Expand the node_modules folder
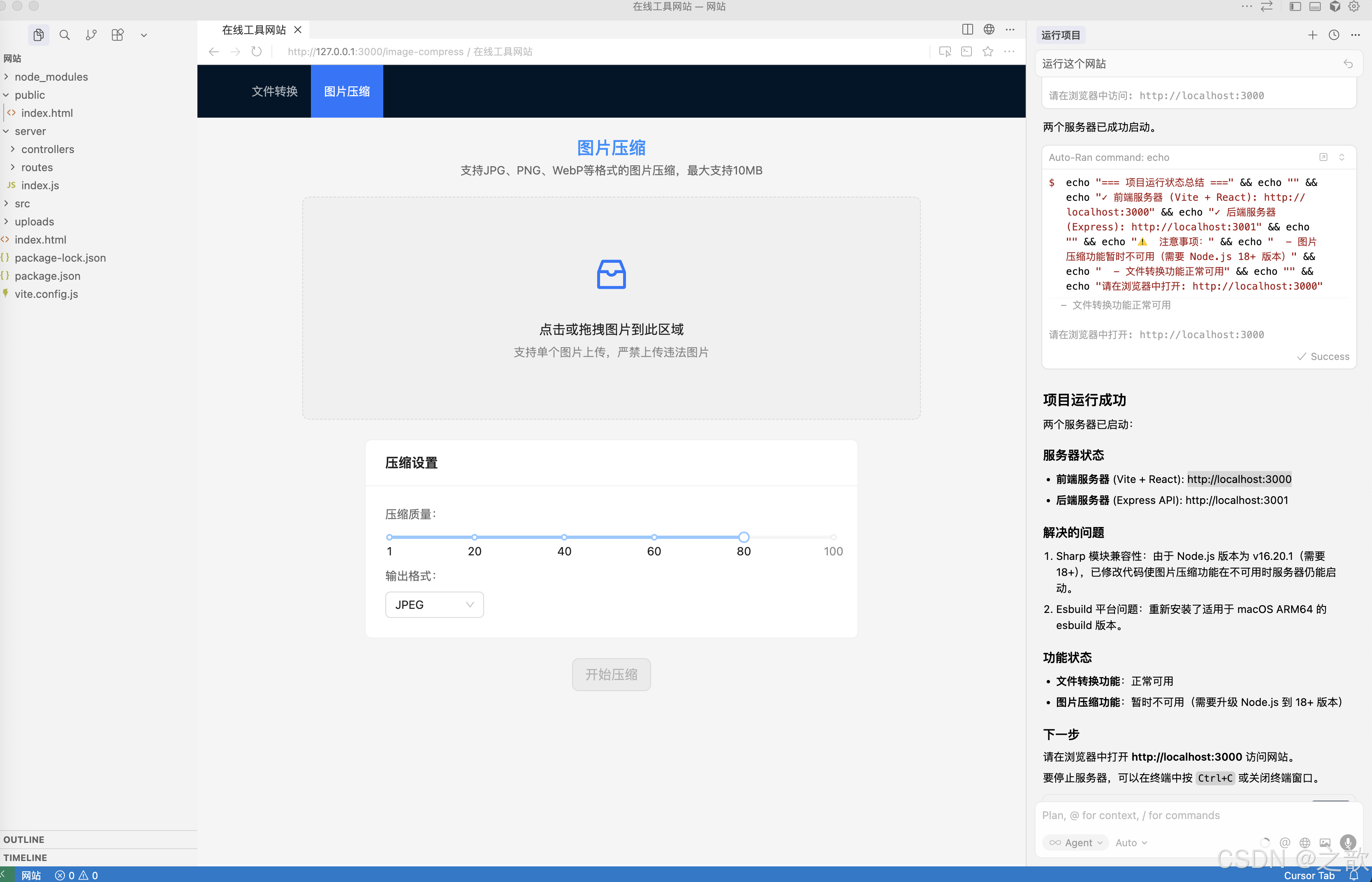The height and width of the screenshot is (882, 1372). (51, 77)
